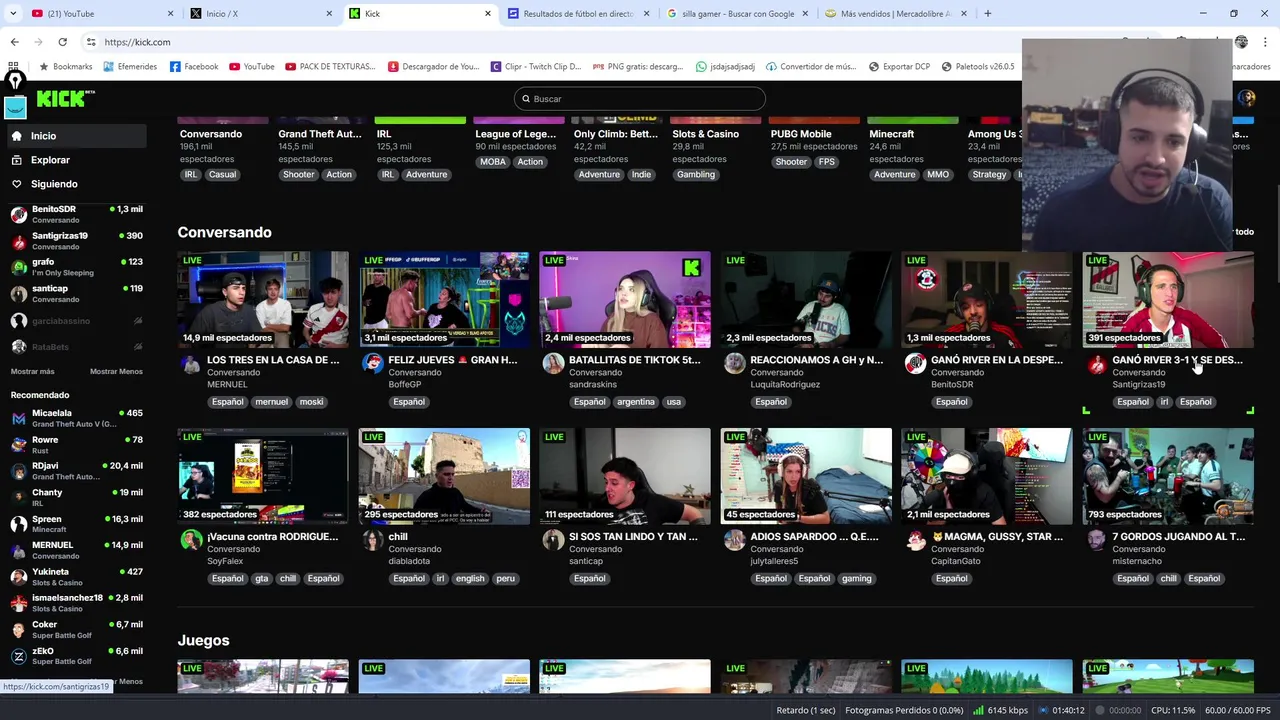Open the browser tab search dropdown
The width and height of the screenshot is (1280, 720).
[x=12, y=14]
